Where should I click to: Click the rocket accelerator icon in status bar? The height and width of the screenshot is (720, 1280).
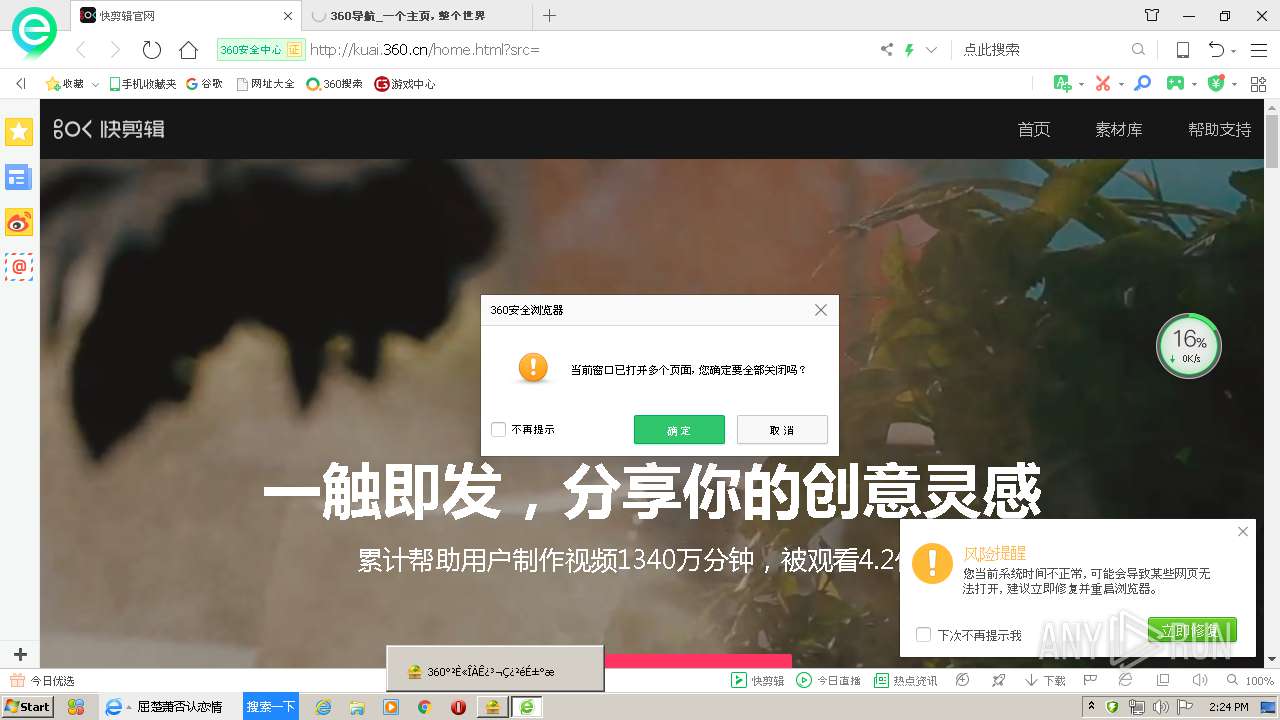998,680
